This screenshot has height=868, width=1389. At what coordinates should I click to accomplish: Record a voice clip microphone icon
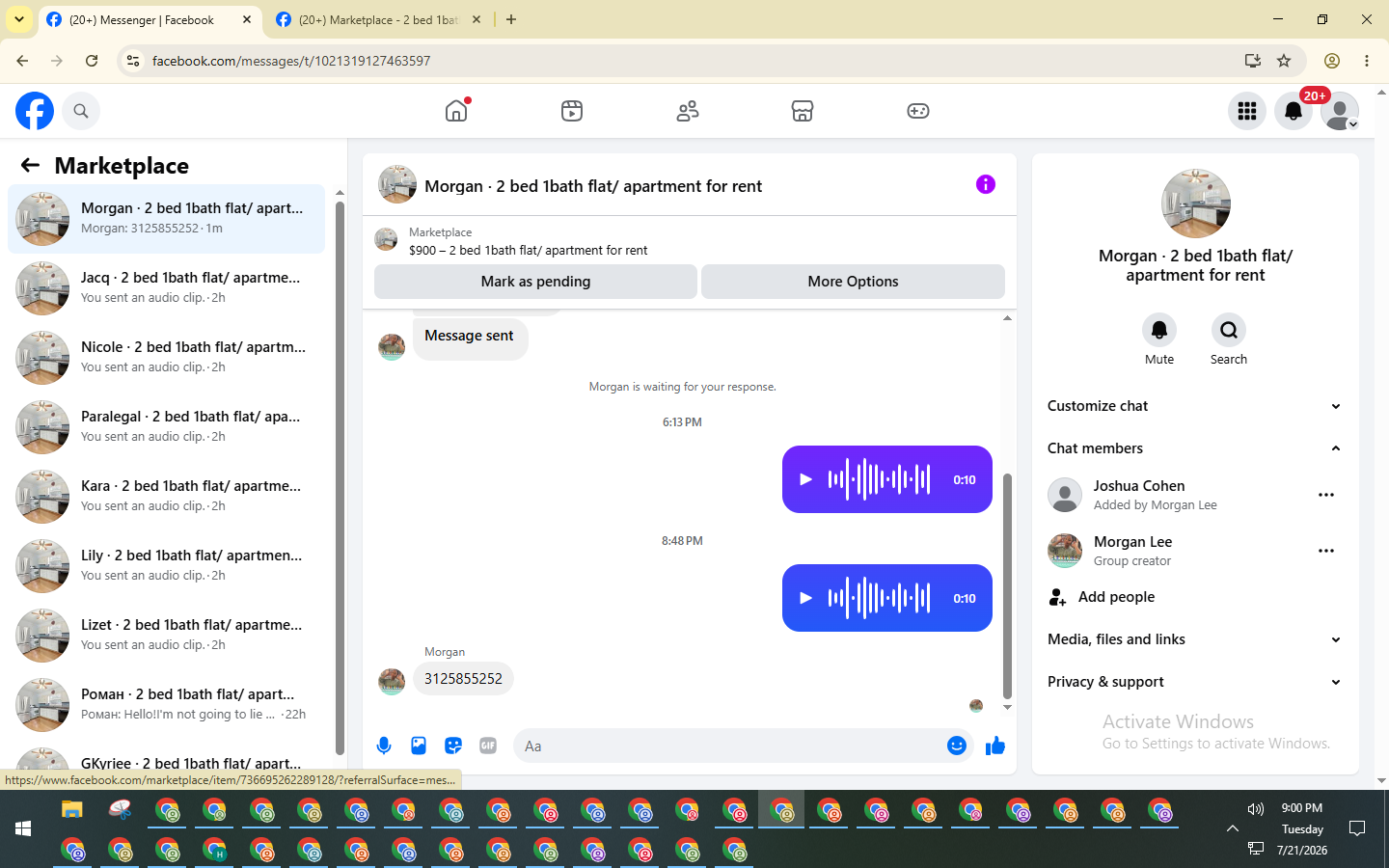pos(384,746)
